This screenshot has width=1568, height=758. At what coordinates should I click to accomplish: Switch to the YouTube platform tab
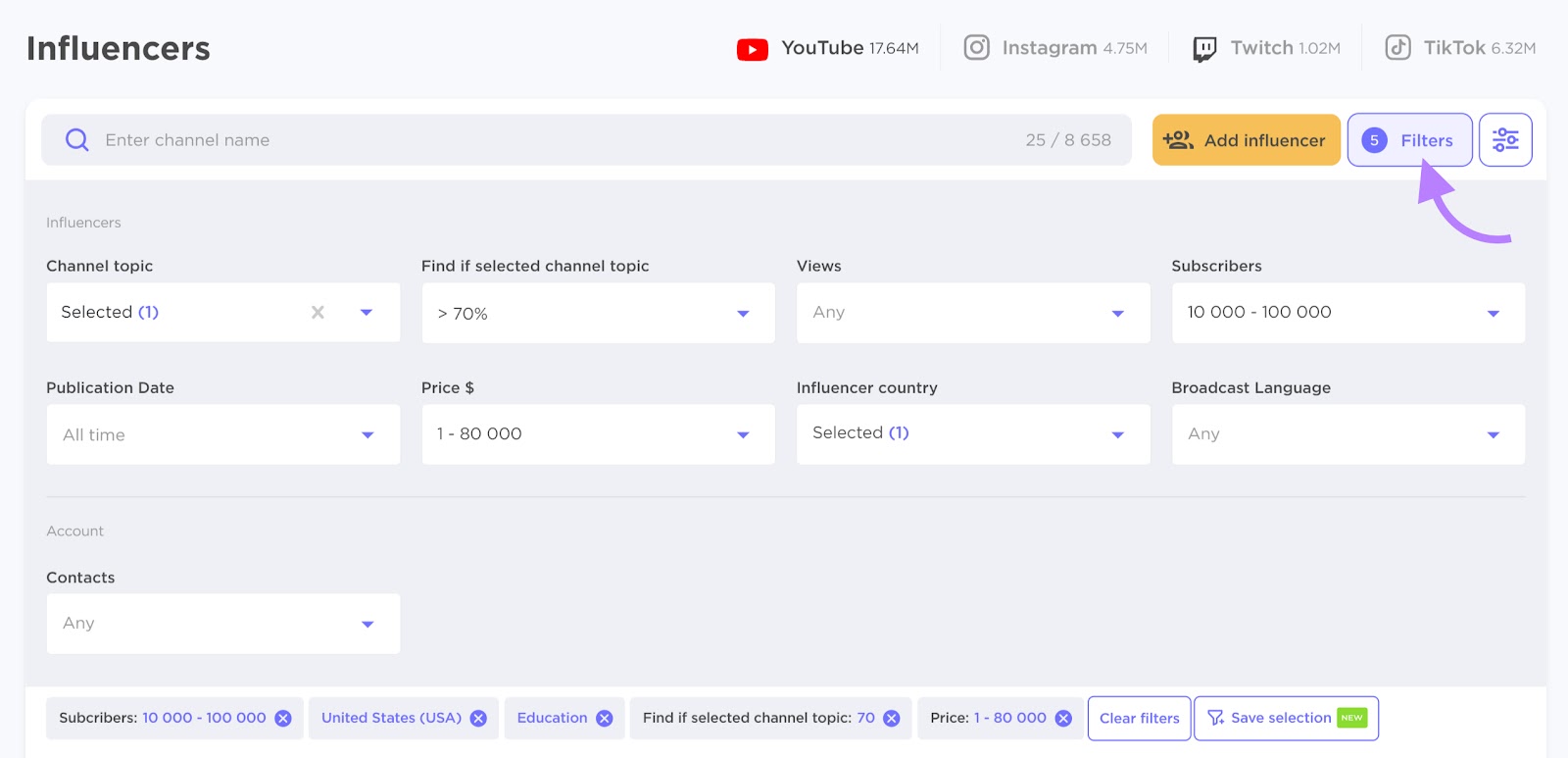click(828, 48)
